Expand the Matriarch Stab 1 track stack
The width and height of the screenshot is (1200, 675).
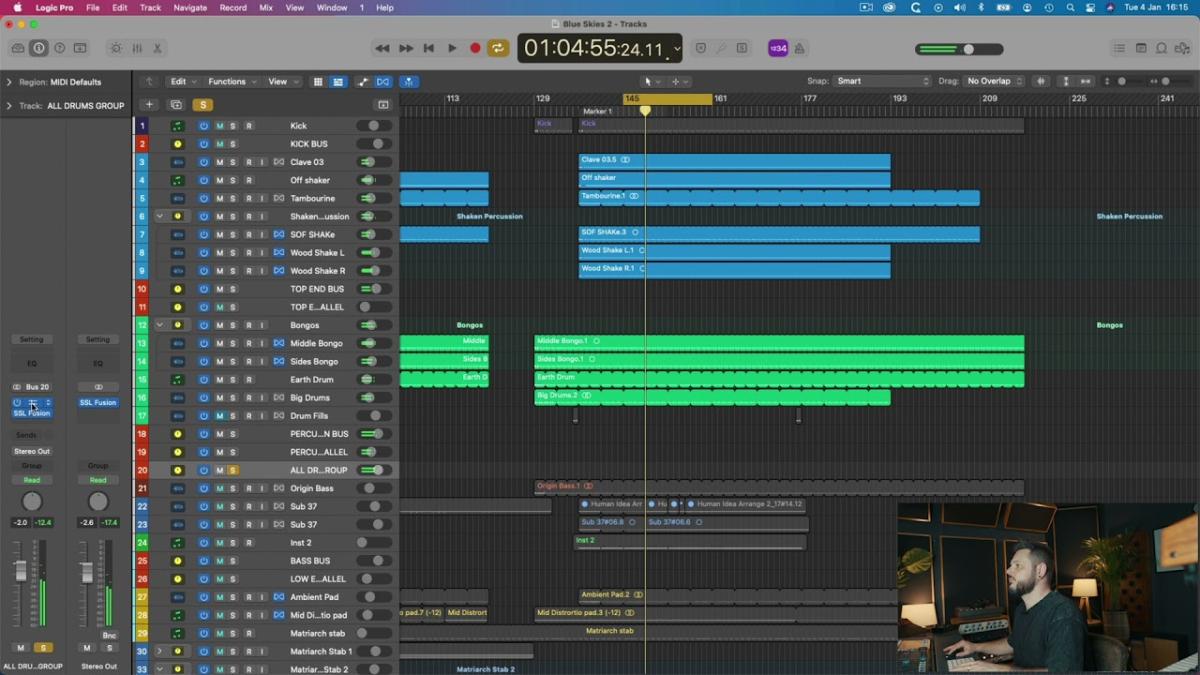click(159, 651)
